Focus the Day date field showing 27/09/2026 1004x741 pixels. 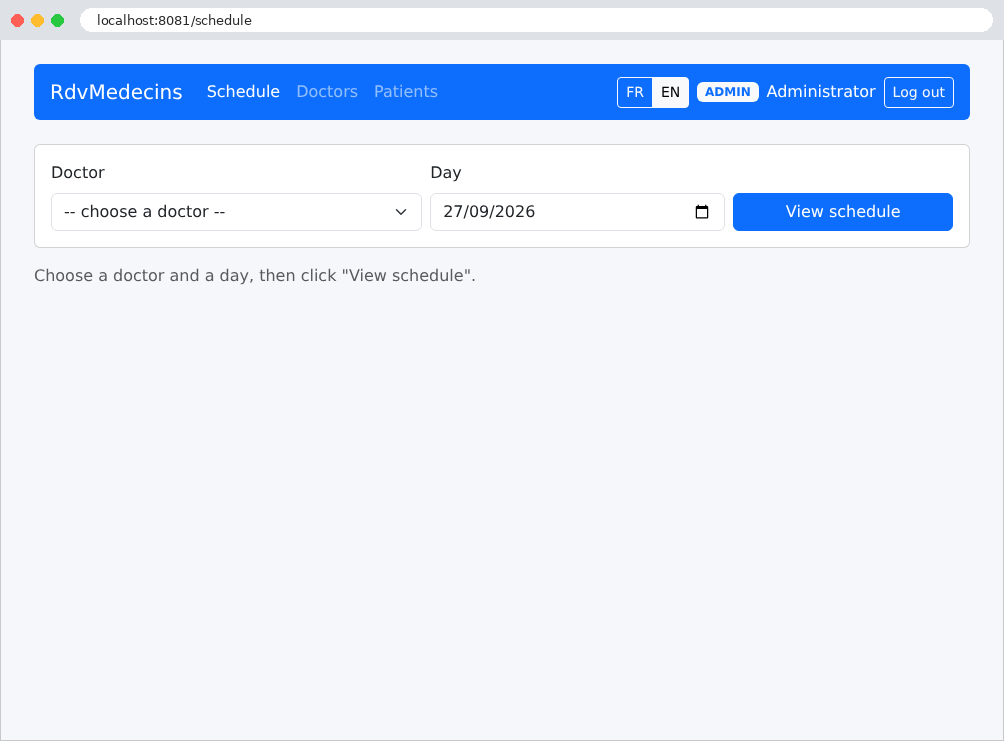click(577, 212)
